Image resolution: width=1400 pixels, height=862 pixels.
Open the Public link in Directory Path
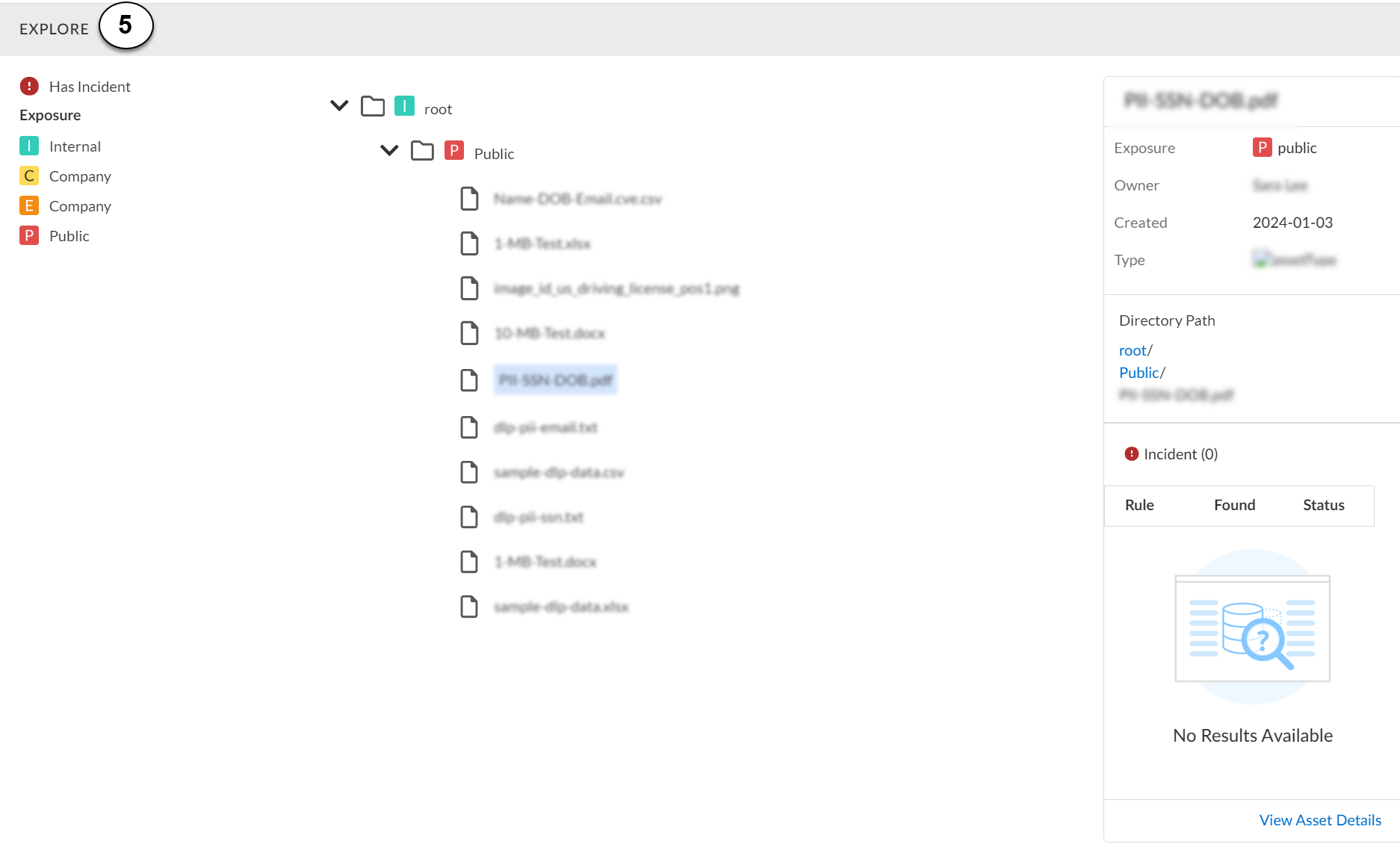[x=1139, y=373]
